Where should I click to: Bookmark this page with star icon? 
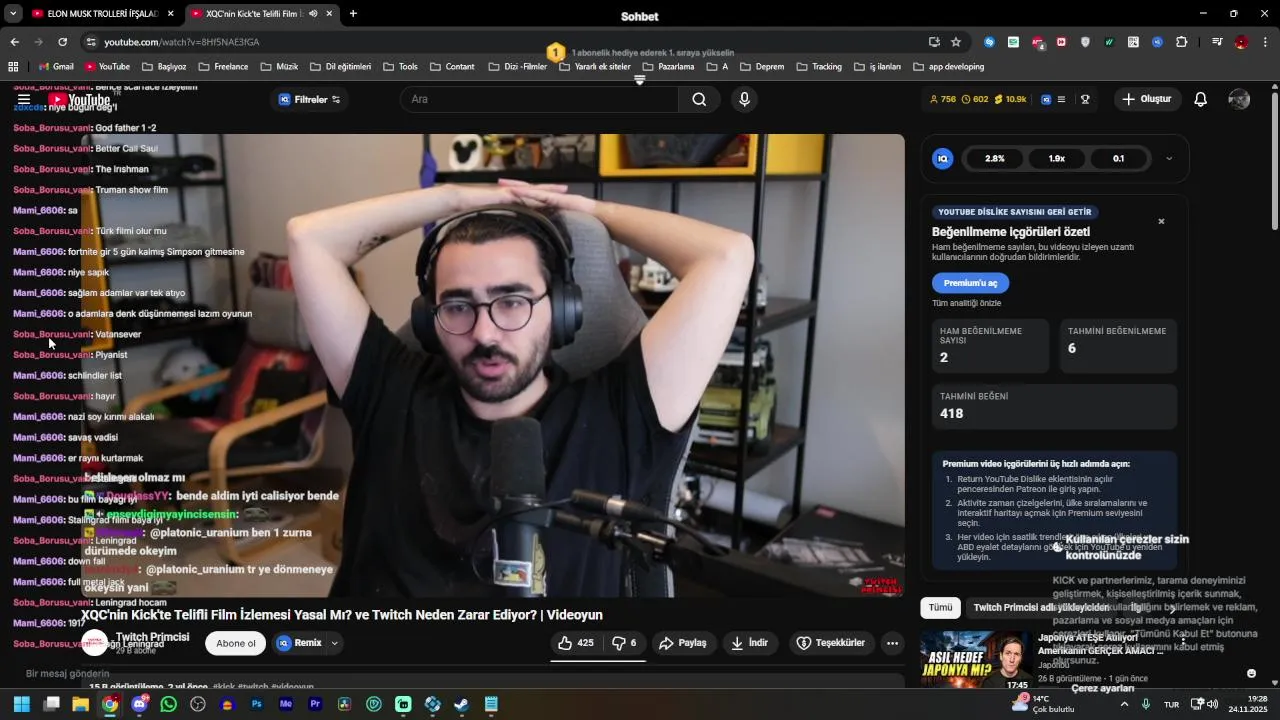click(x=956, y=42)
